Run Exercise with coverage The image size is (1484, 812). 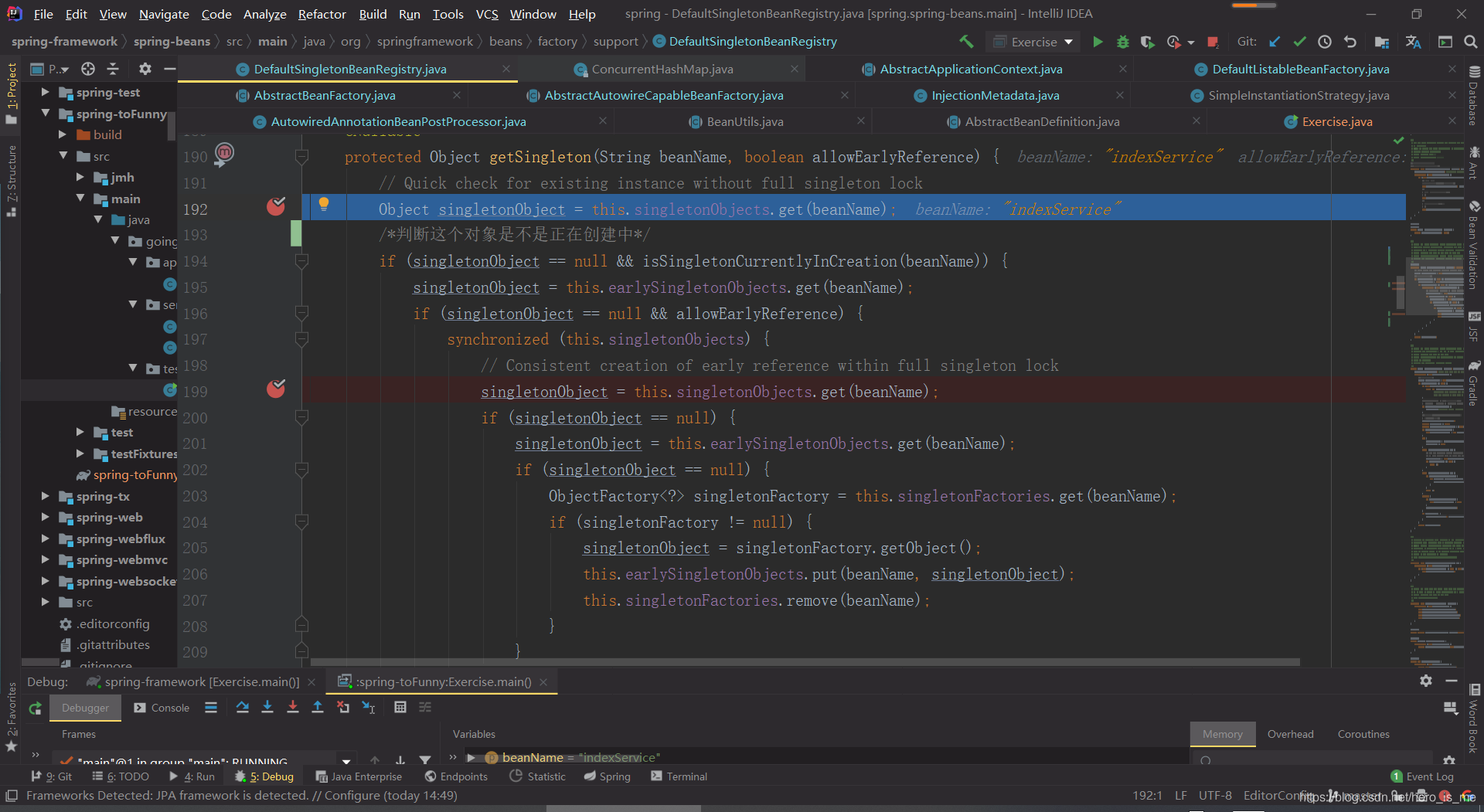[1148, 42]
